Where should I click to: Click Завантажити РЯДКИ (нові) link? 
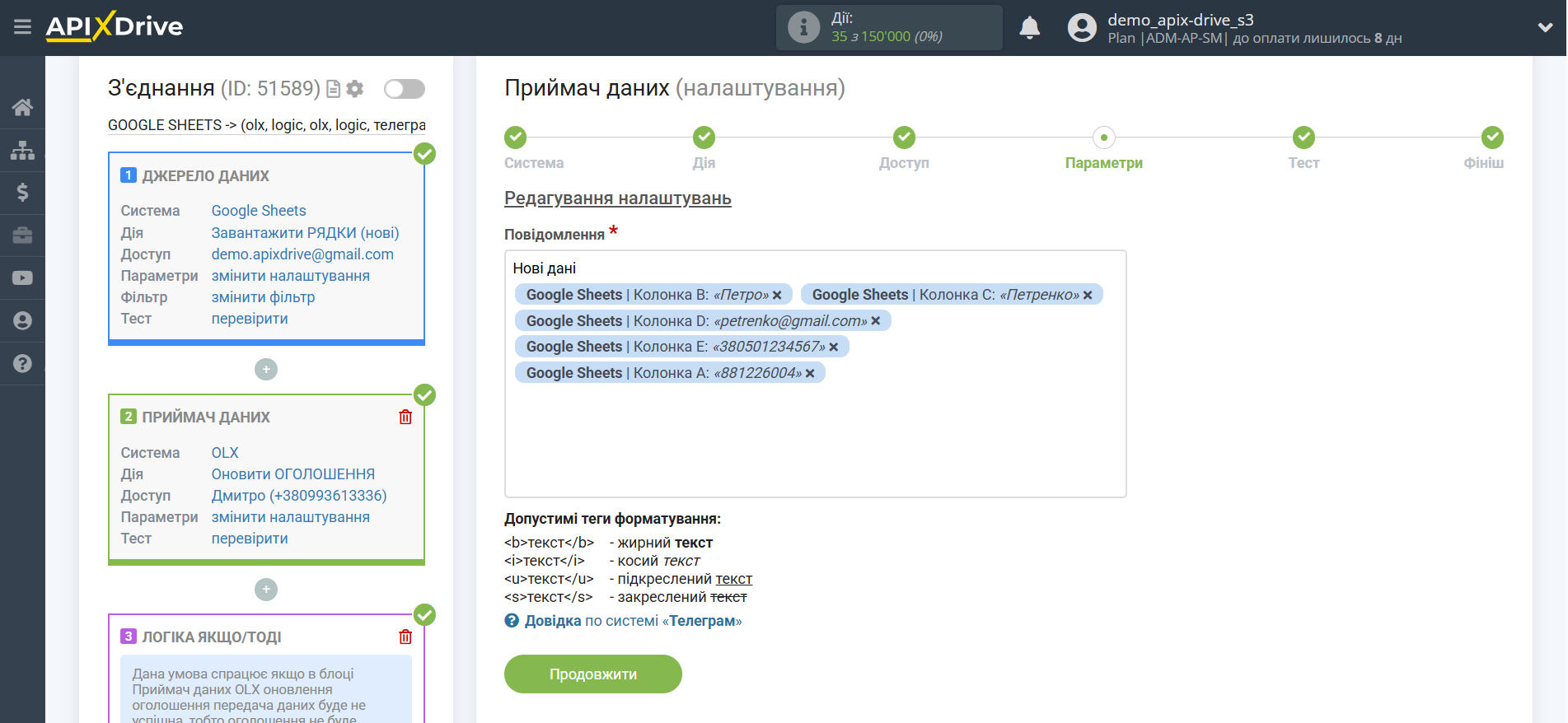(305, 233)
